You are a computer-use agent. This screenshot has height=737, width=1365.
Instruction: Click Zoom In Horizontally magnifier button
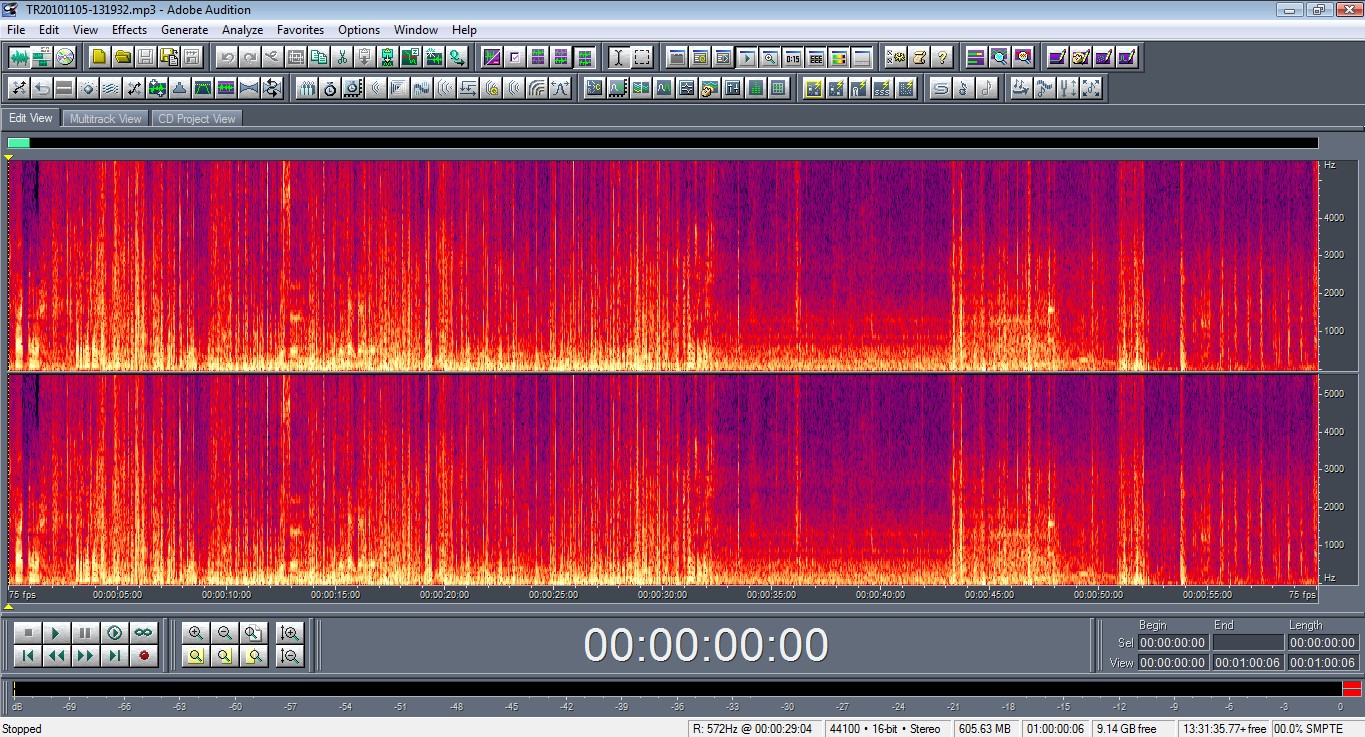(x=196, y=633)
